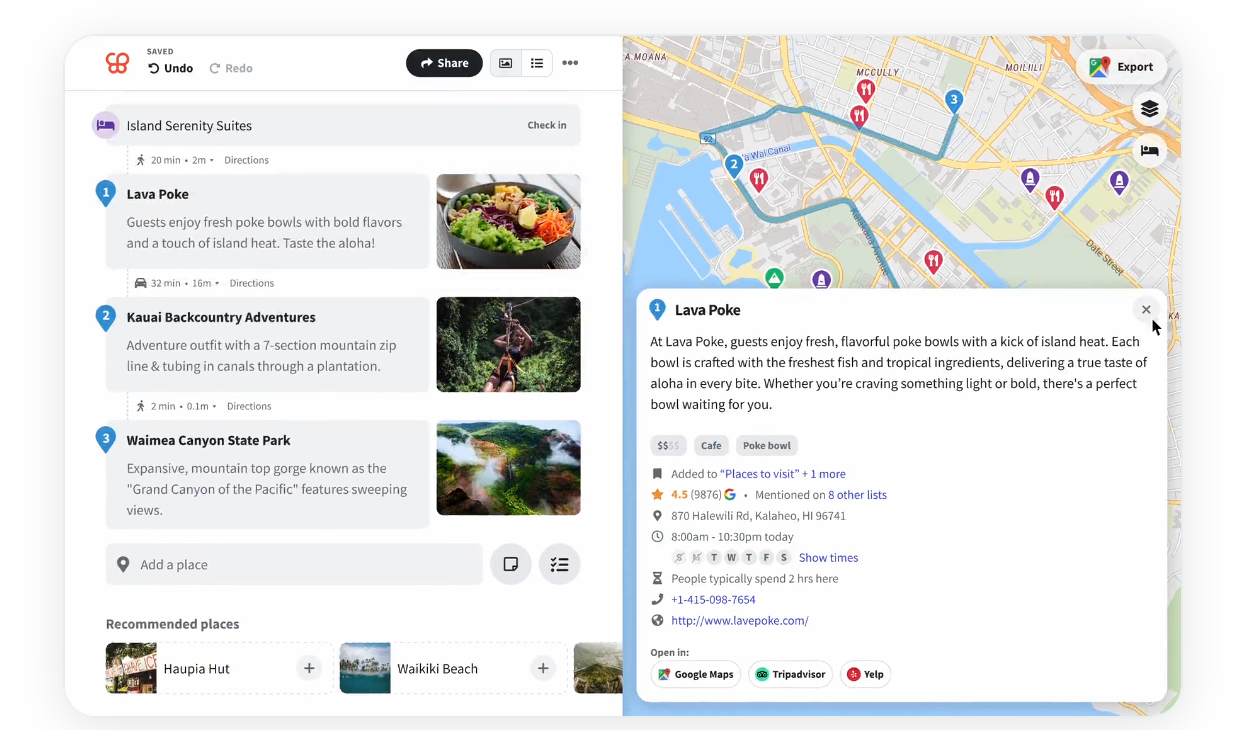Click the clock icon beside opening hours
The height and width of the screenshot is (730, 1257).
tap(657, 537)
